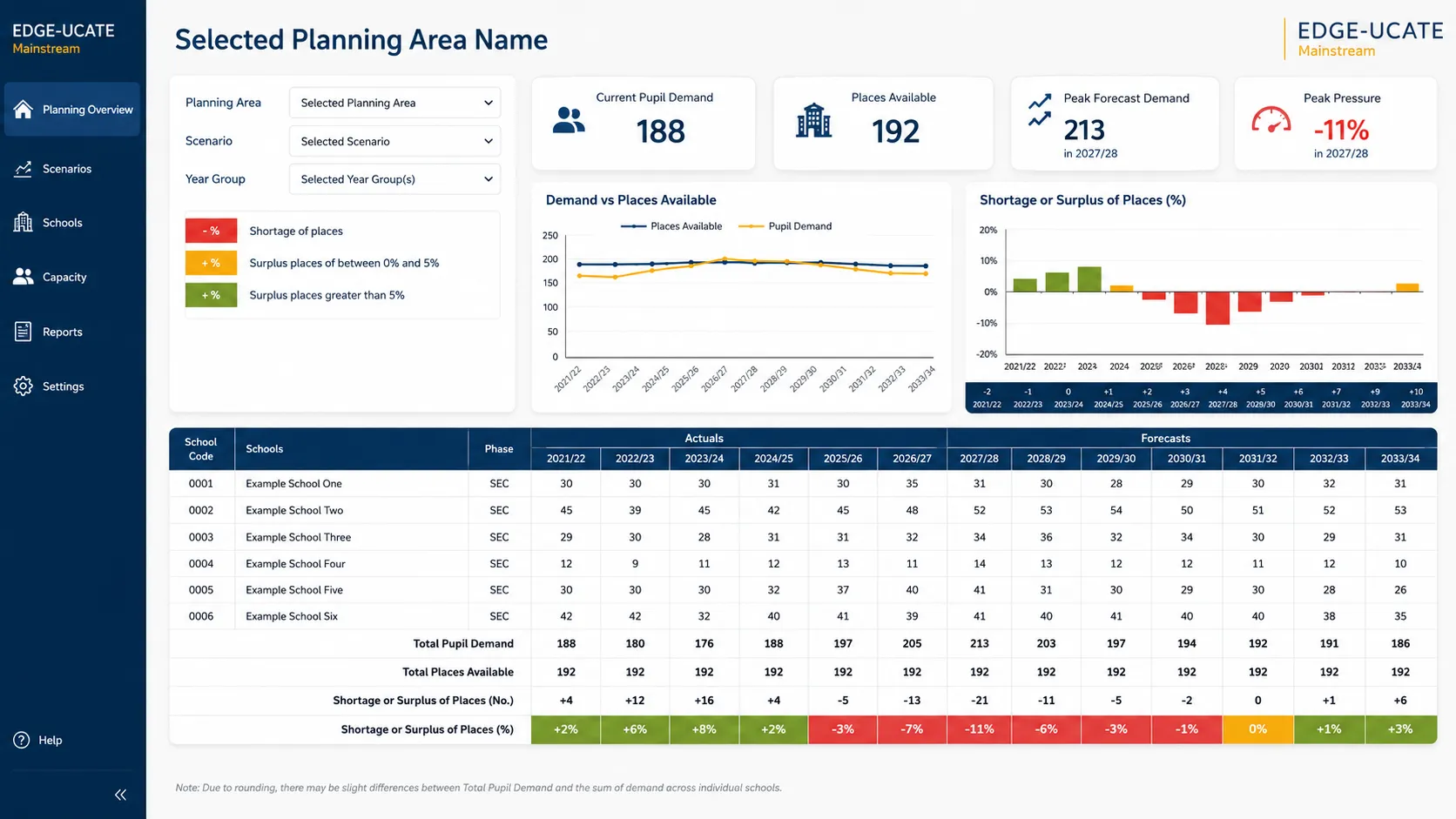Click the +8% surplus cell for 2023/24
Screen dimensions: 1456x819
[x=704, y=729]
